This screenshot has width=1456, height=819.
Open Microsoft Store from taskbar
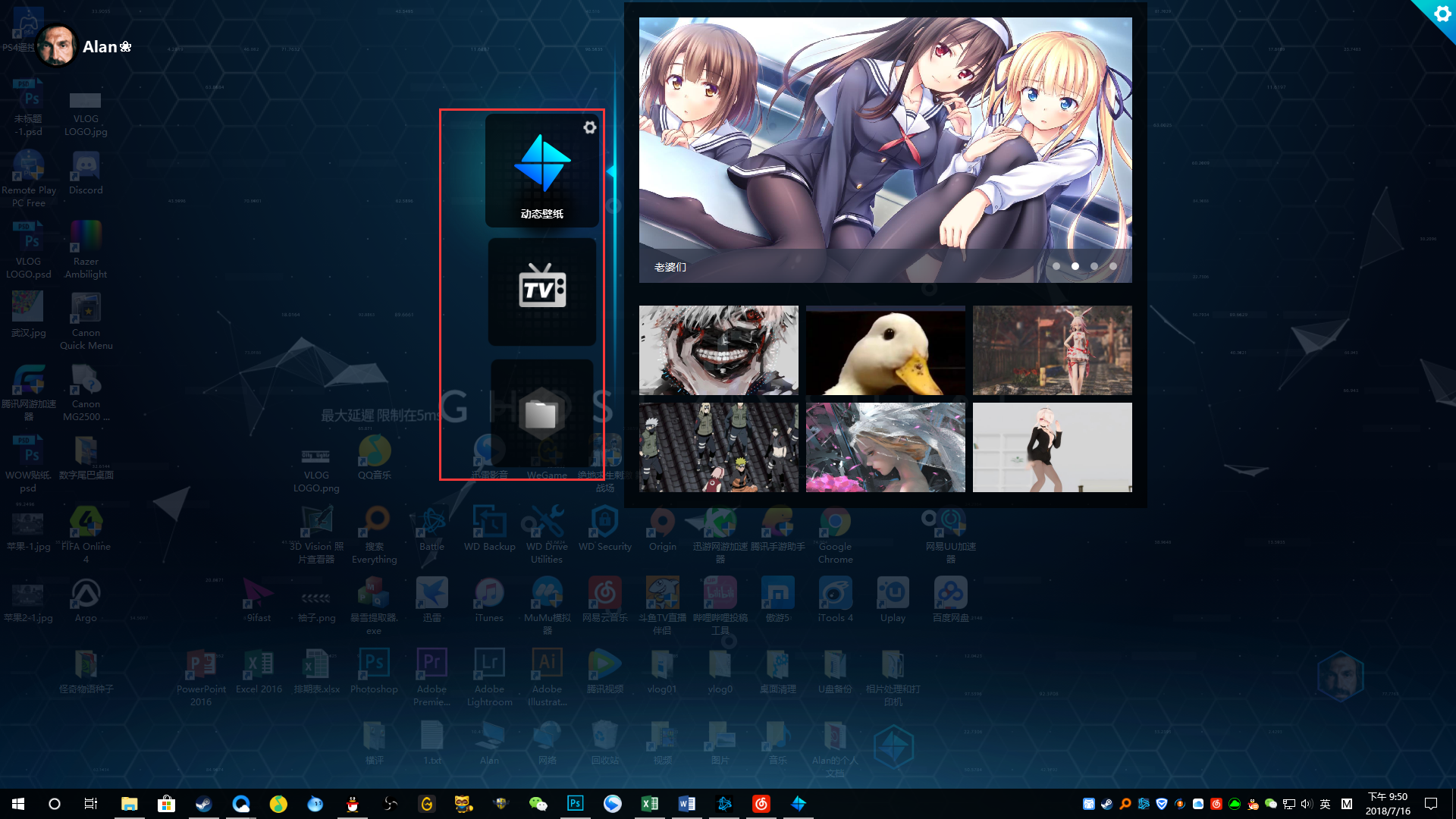(x=166, y=804)
